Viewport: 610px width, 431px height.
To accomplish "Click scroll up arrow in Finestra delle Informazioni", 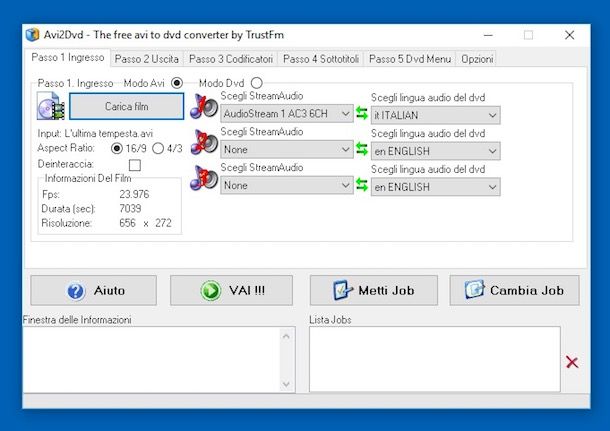I will (x=286, y=336).
